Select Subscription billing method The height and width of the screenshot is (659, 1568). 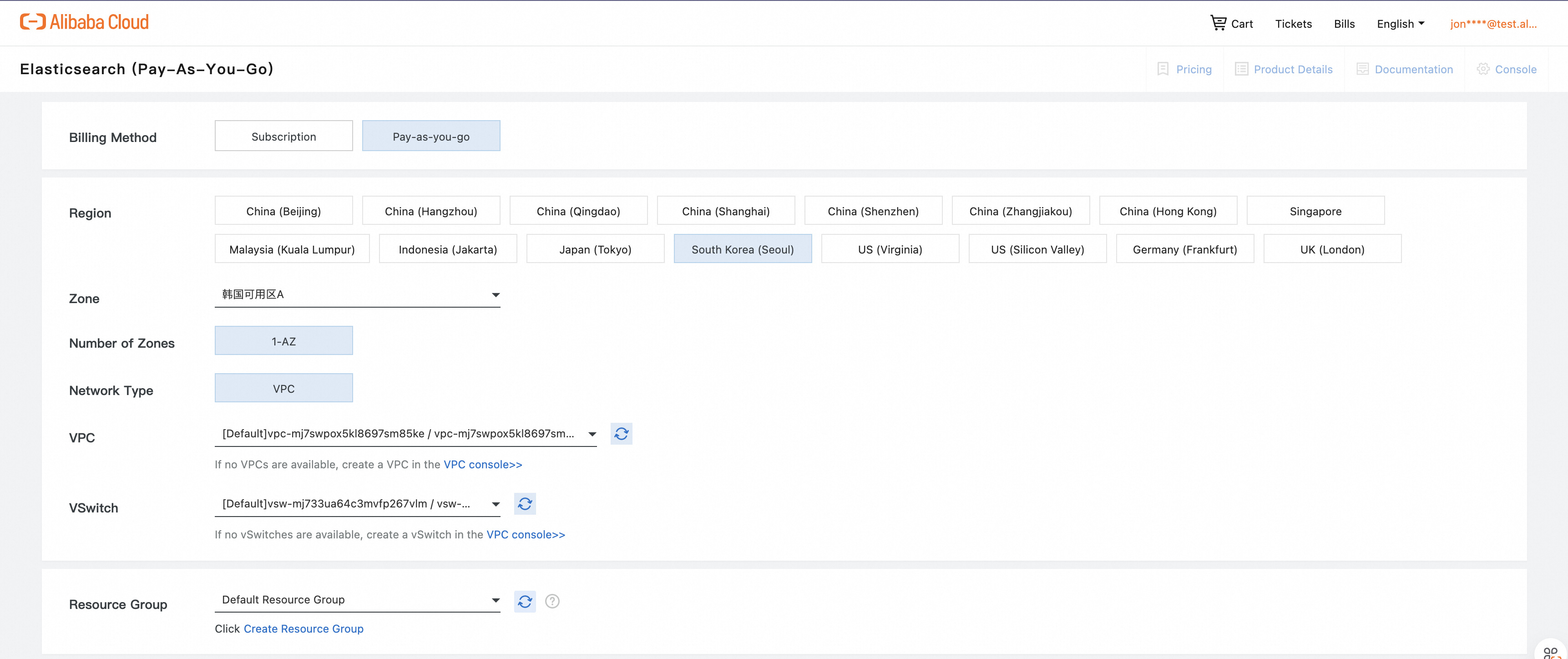tap(283, 136)
